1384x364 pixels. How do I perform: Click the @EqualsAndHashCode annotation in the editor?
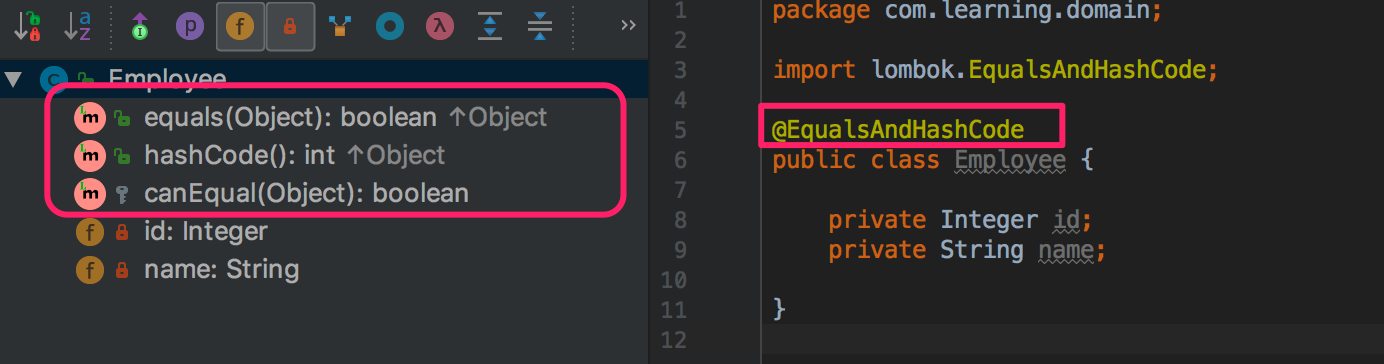coord(898,129)
